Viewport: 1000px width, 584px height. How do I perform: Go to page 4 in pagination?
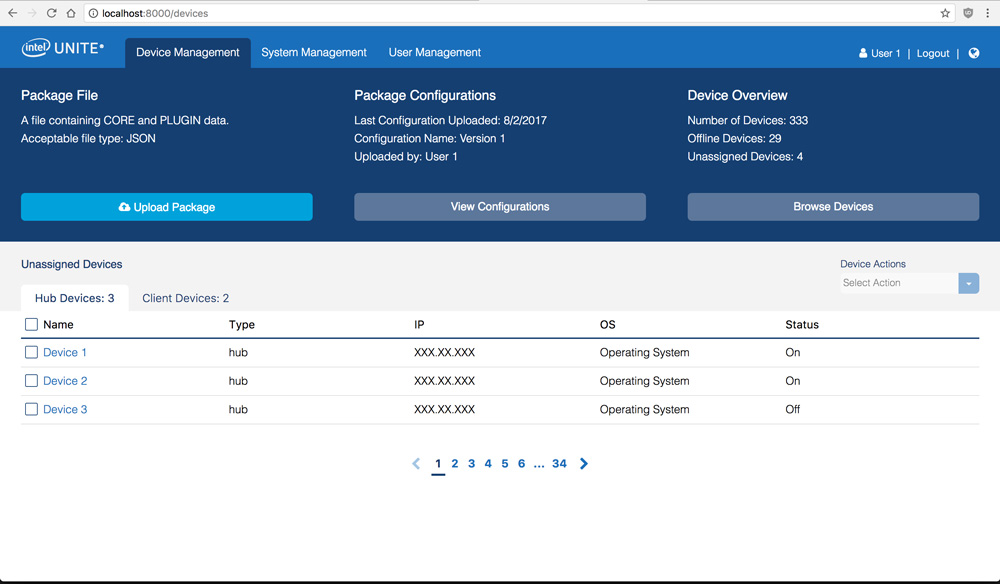[488, 464]
